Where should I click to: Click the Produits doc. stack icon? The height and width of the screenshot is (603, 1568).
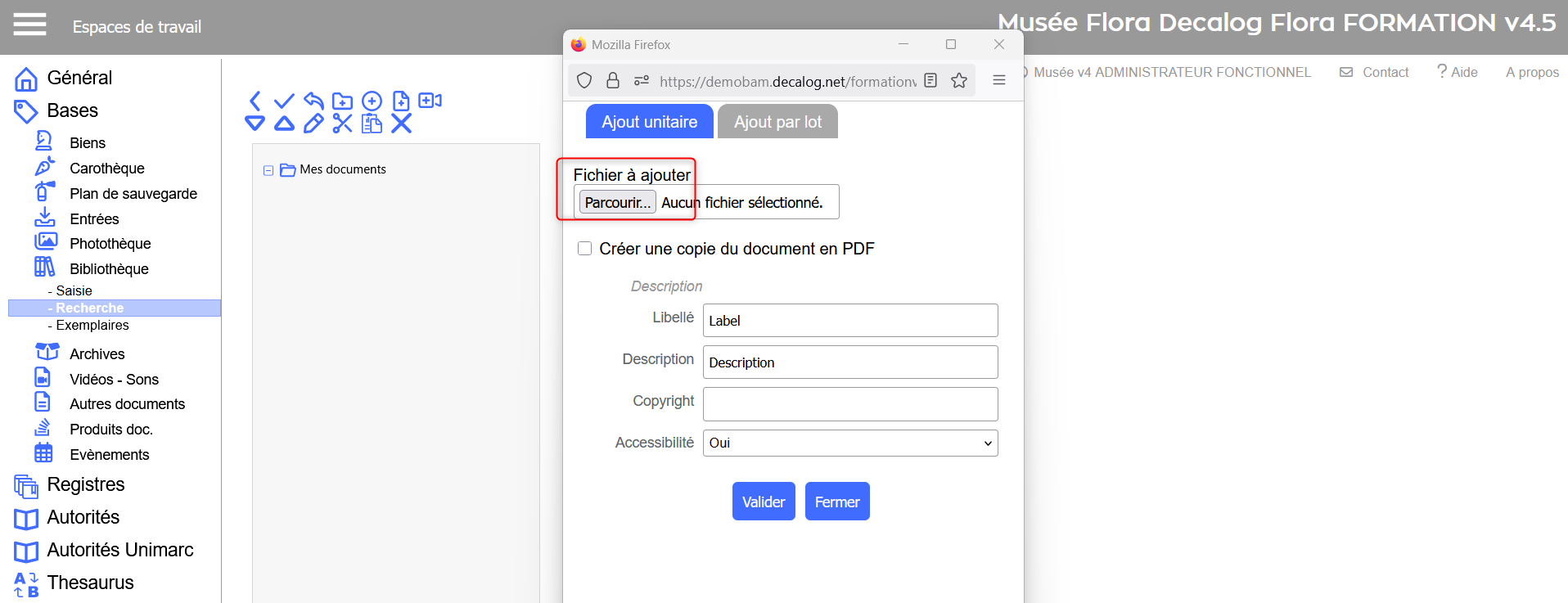[x=43, y=428]
